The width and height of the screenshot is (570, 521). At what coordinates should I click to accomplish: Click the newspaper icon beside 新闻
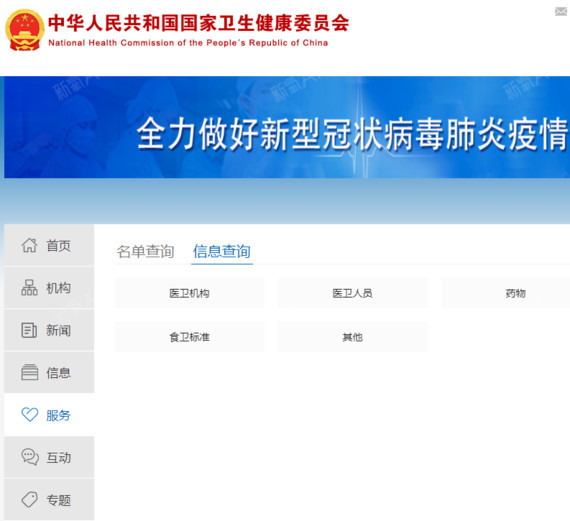[x=29, y=330]
